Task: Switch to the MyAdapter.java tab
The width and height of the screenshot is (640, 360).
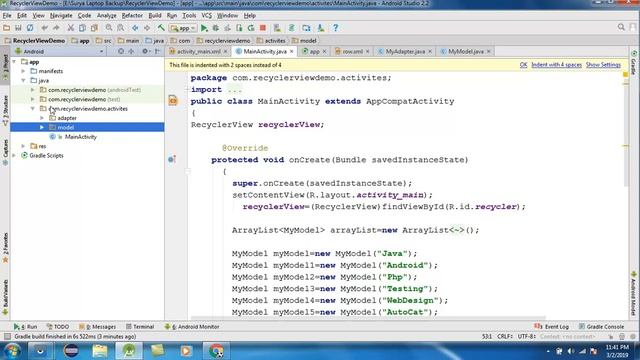Action: tap(405, 51)
